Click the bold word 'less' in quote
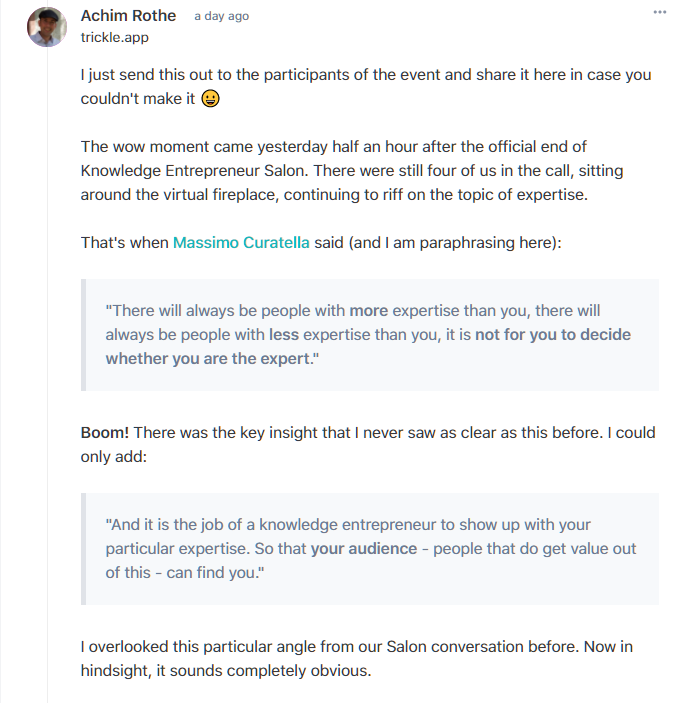 click(x=284, y=334)
